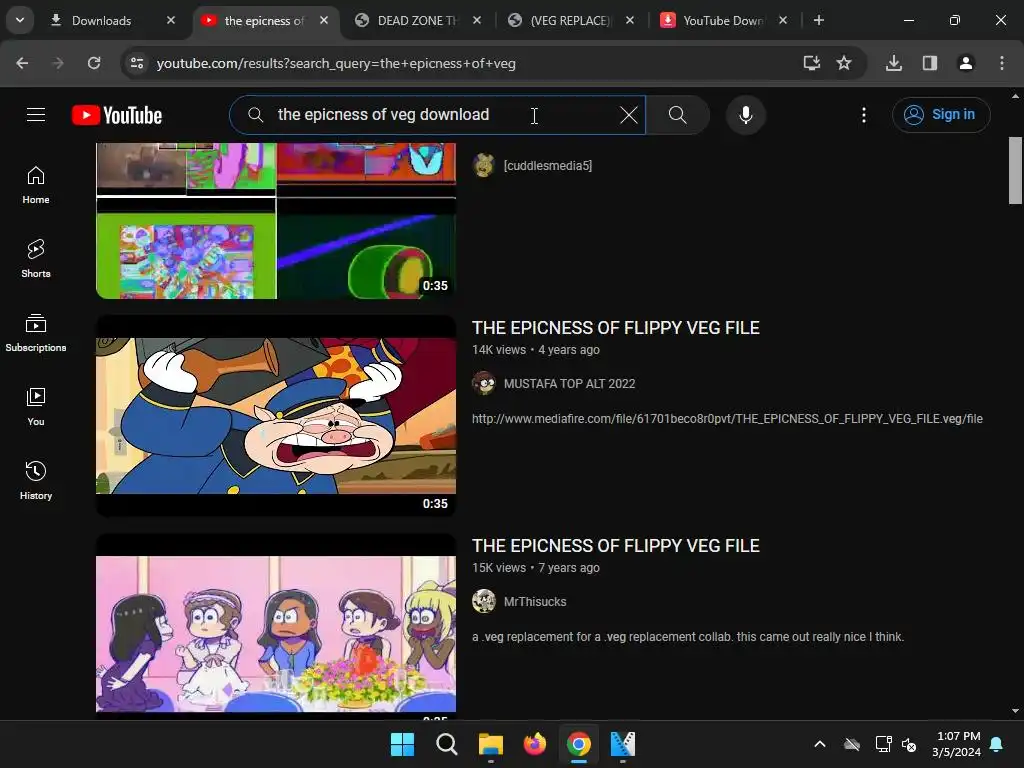Focus the YouTube search box

[x=438, y=115]
